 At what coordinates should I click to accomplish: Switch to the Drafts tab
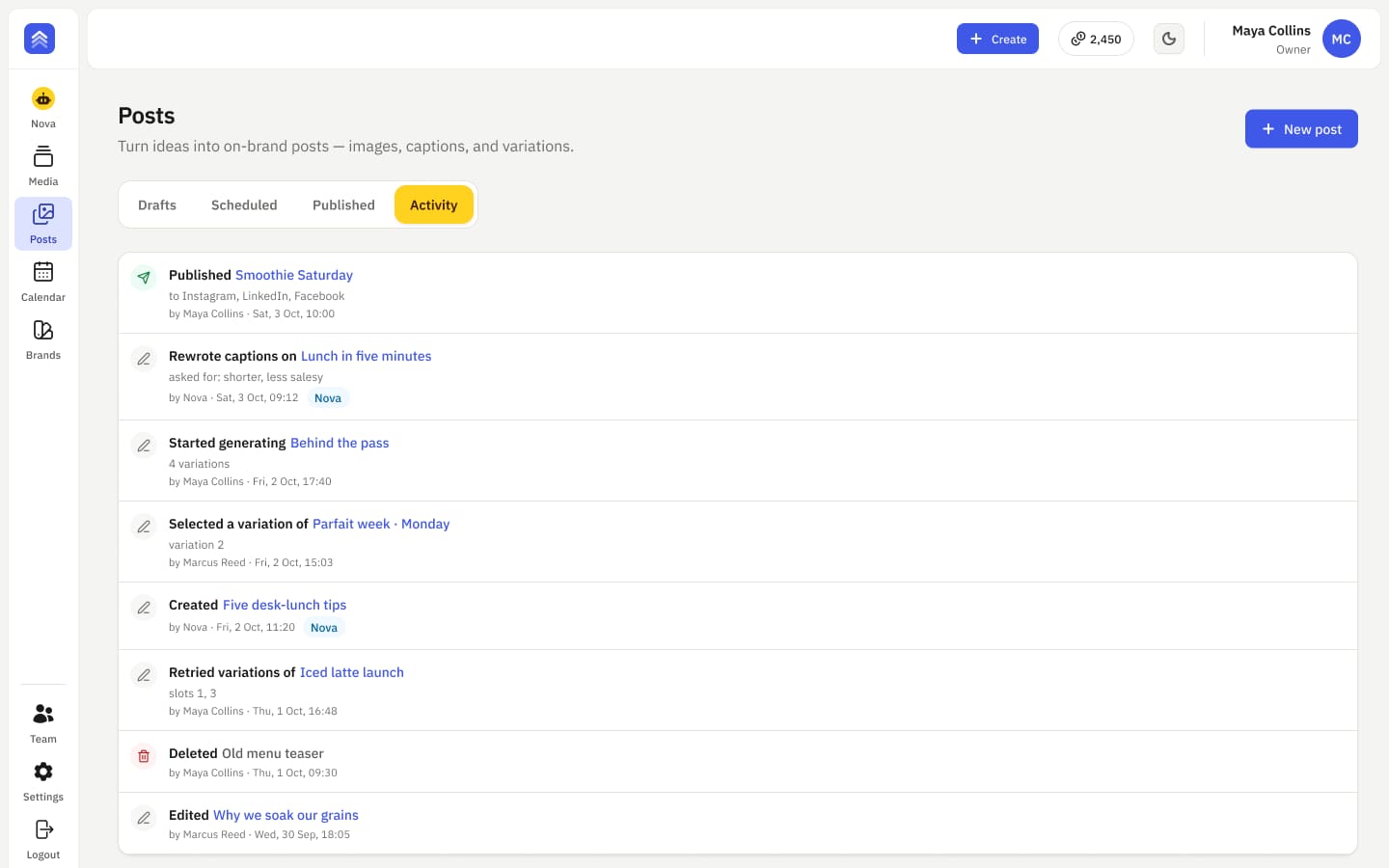tap(157, 204)
